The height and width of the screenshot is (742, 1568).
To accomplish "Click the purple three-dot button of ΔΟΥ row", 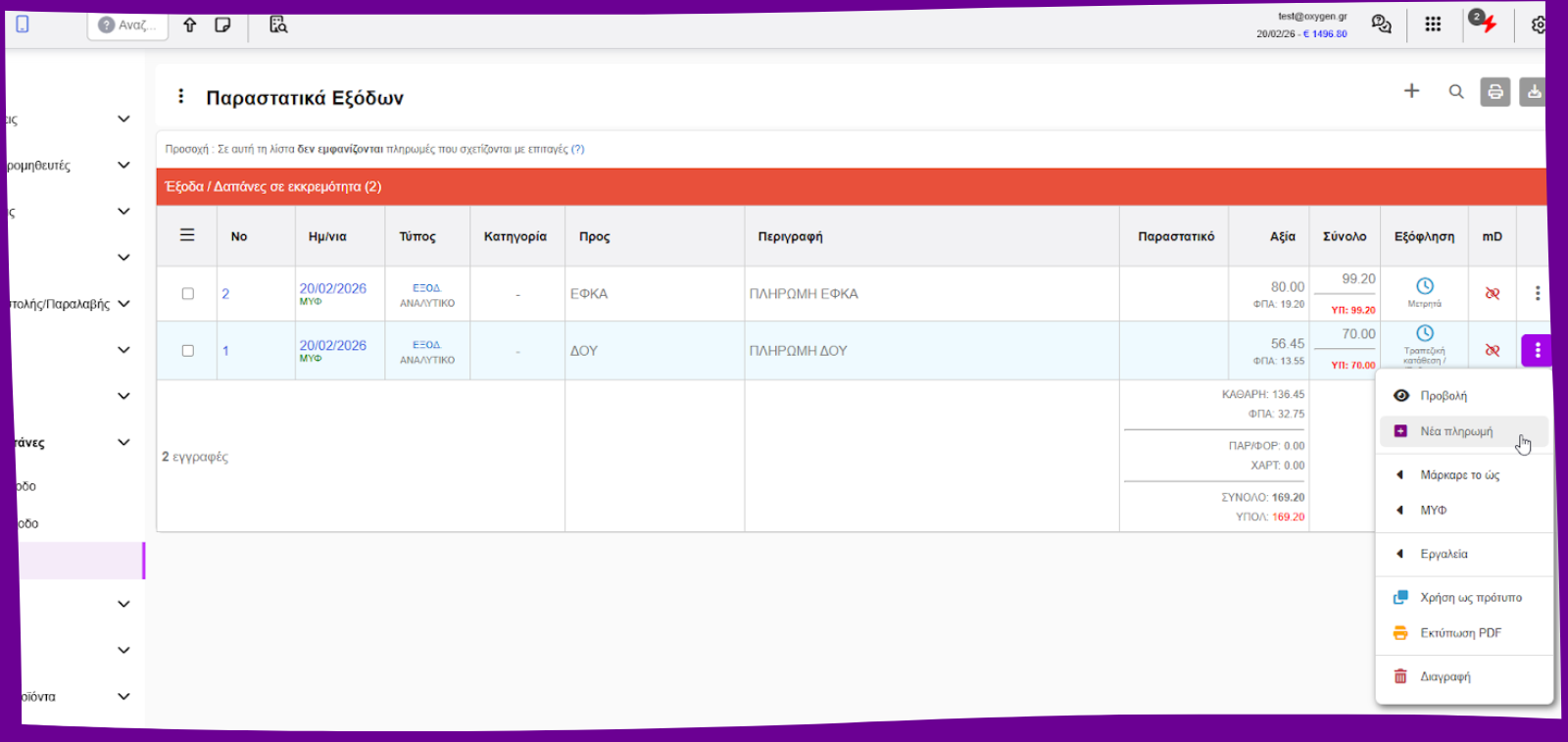I will click(1537, 351).
